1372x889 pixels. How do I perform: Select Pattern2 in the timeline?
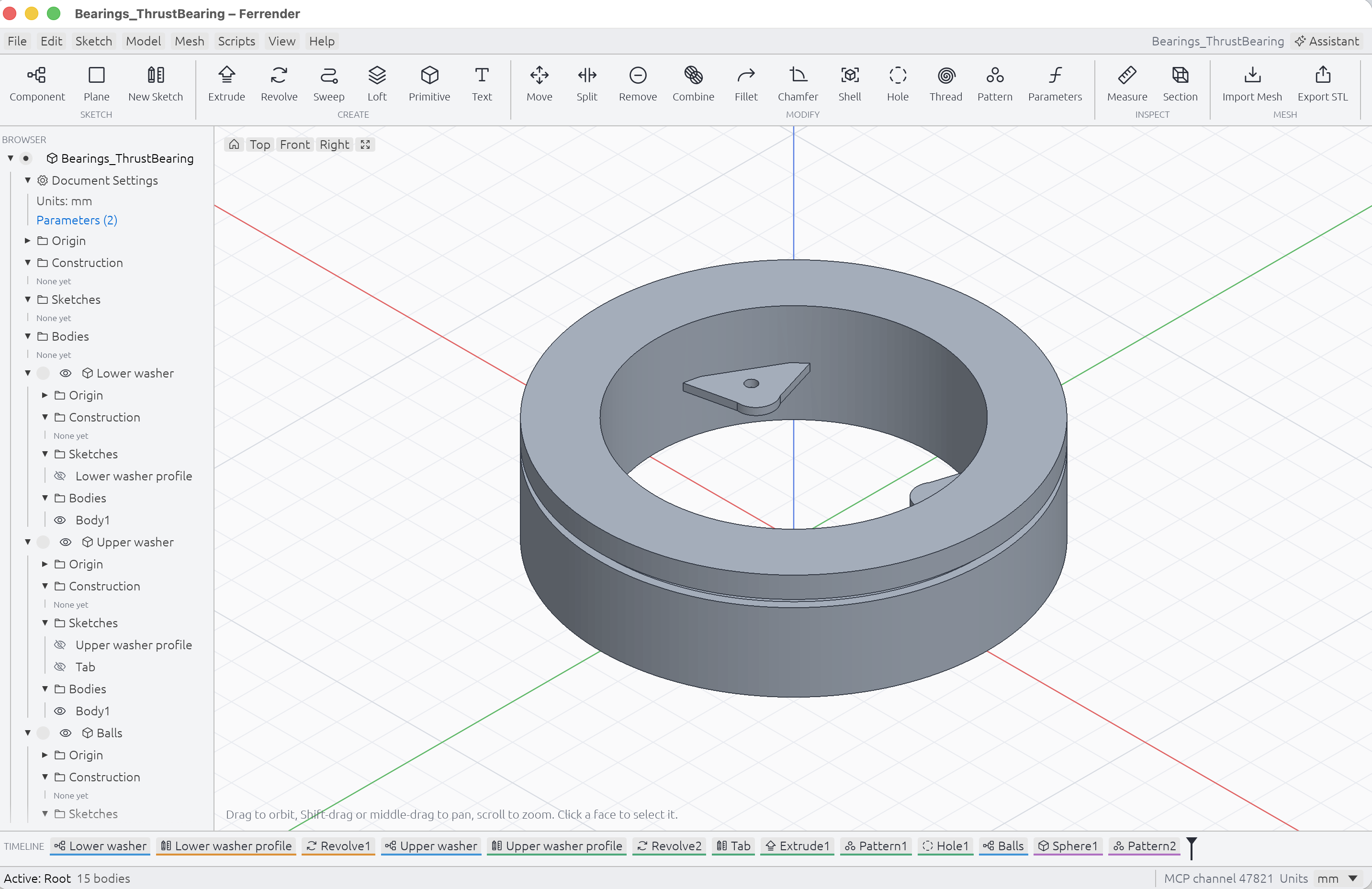(x=1144, y=846)
